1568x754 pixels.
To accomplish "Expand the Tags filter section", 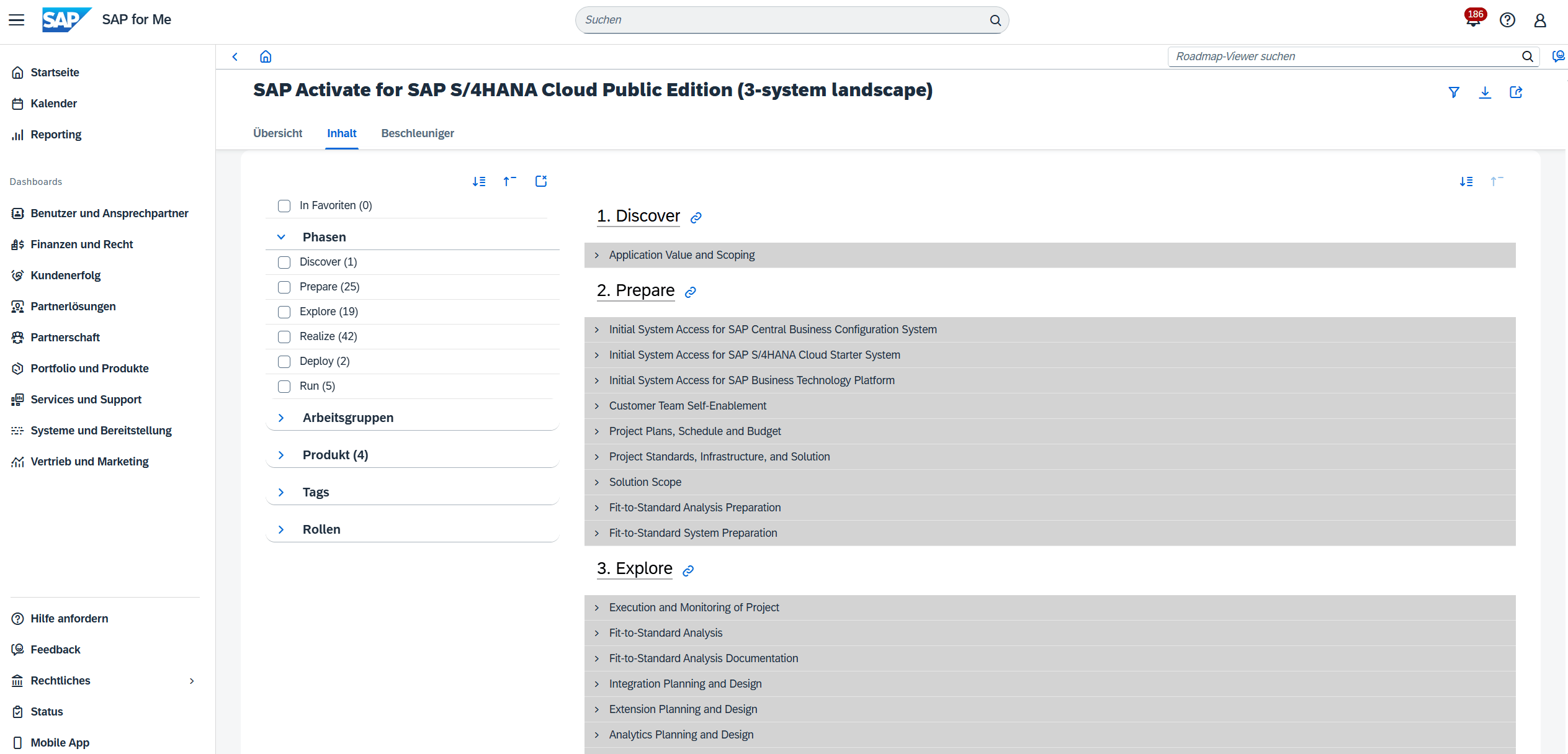I will pyautogui.click(x=281, y=492).
